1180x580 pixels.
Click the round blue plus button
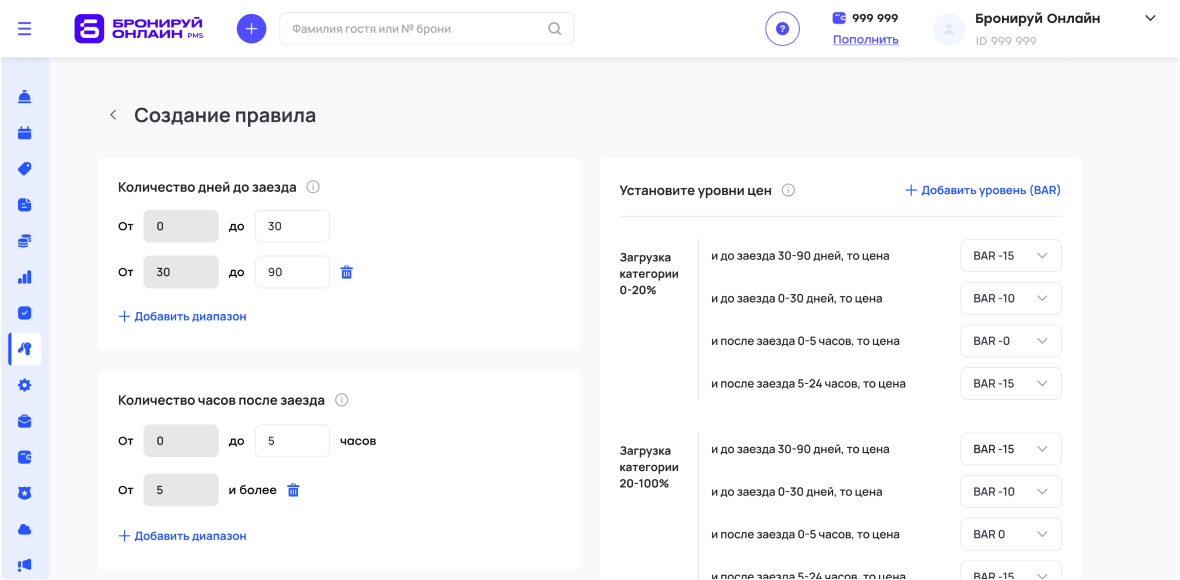pyautogui.click(x=251, y=29)
